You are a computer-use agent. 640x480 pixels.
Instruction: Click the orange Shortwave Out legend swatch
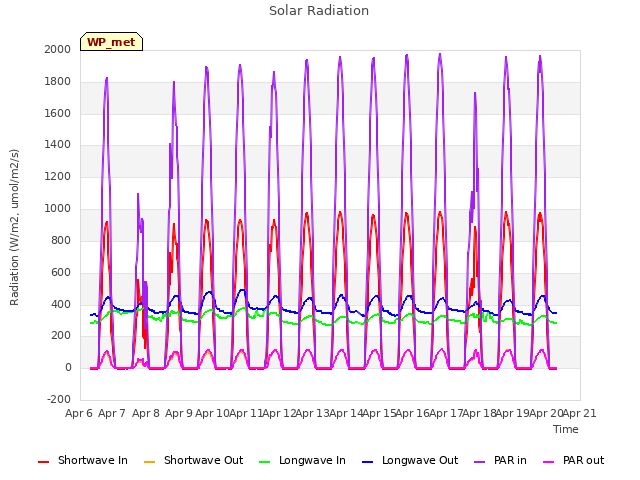click(150, 462)
